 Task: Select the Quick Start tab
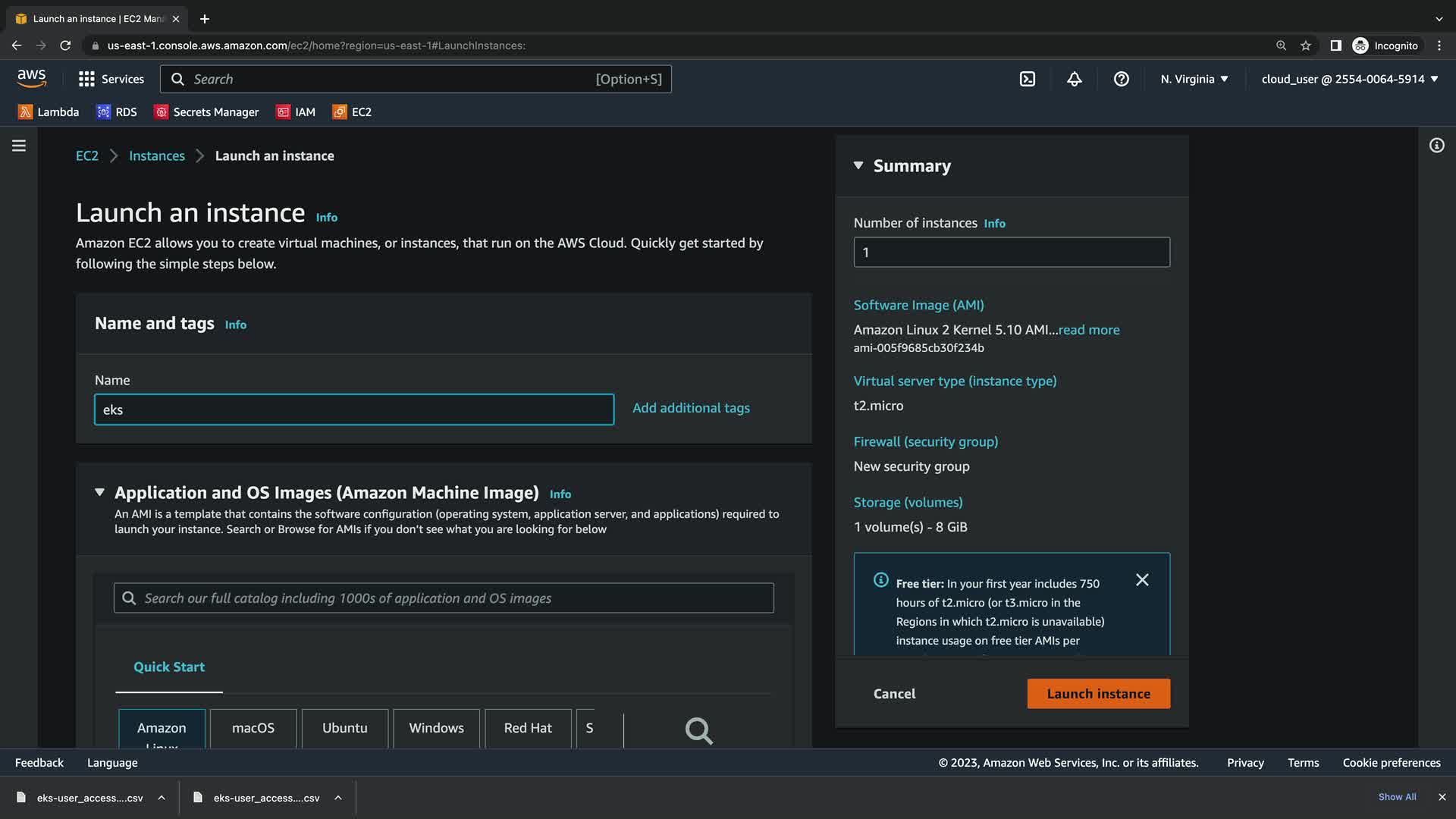169,667
